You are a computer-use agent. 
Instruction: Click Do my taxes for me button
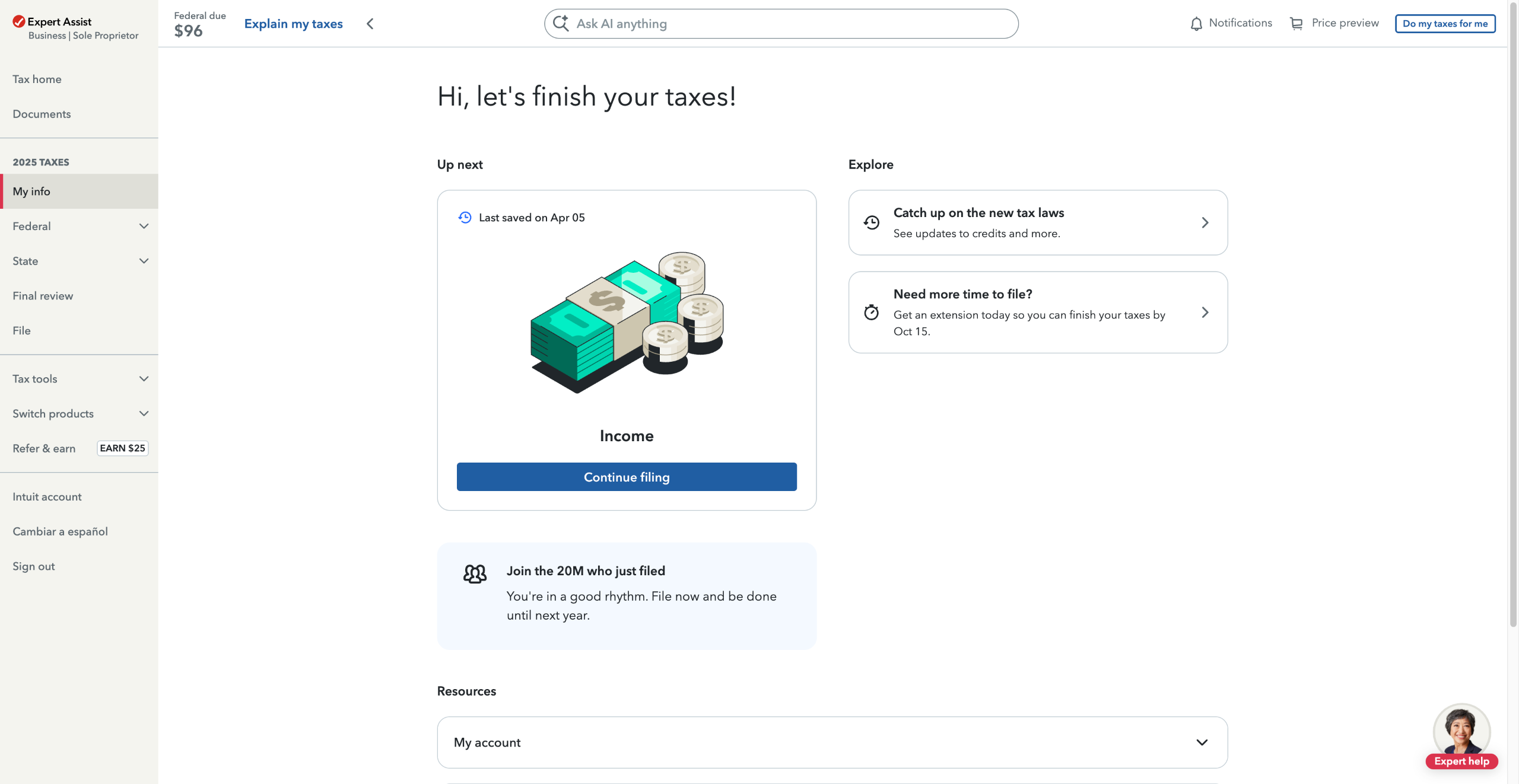(1445, 24)
